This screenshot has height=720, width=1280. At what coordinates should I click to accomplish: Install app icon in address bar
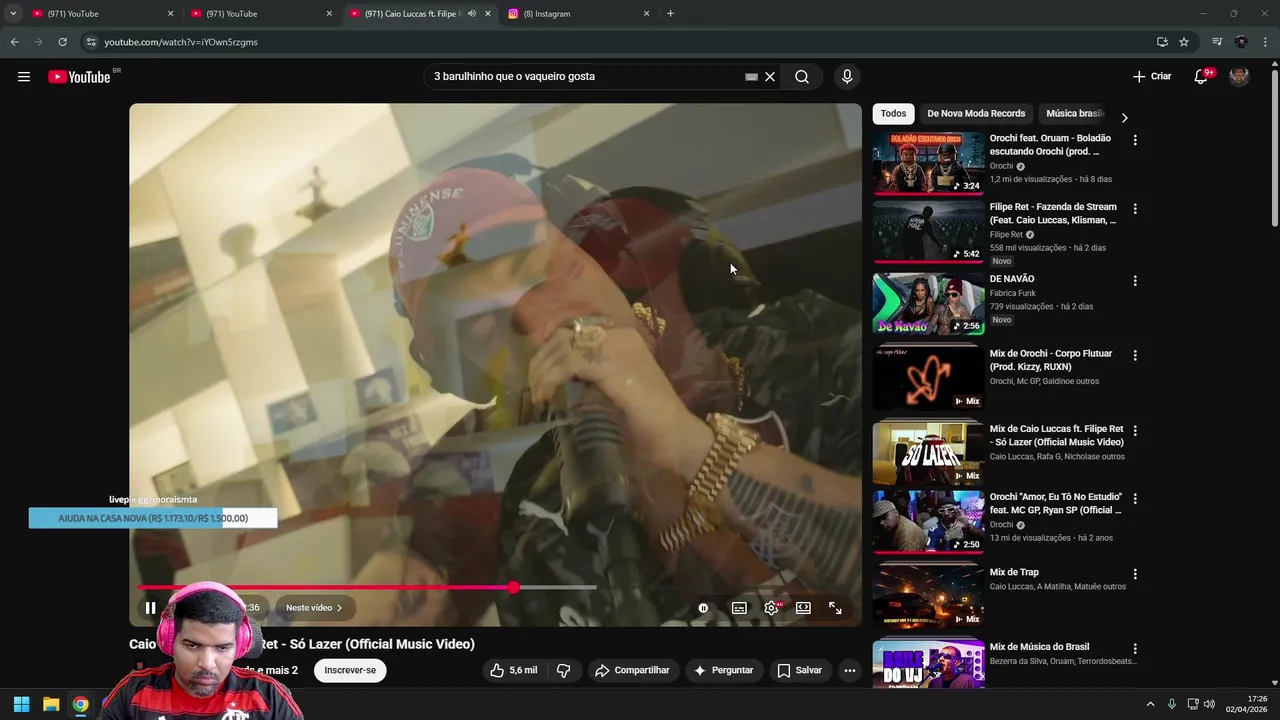pos(1162,42)
